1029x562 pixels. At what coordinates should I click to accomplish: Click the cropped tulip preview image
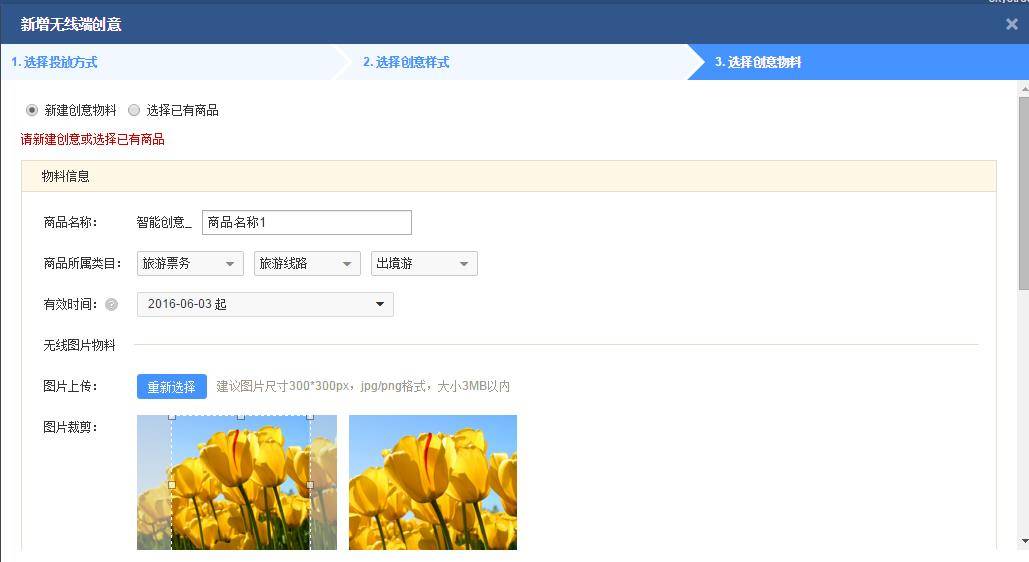[x=433, y=483]
